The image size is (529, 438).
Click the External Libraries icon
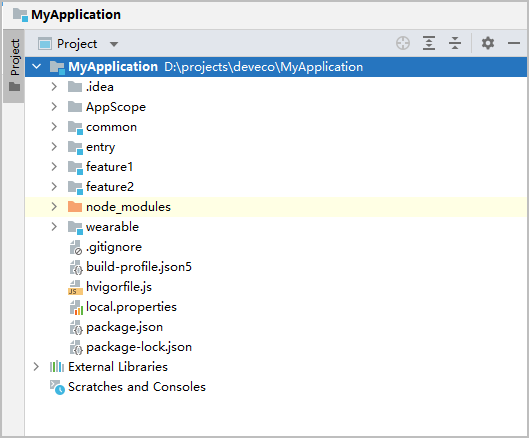[57, 366]
